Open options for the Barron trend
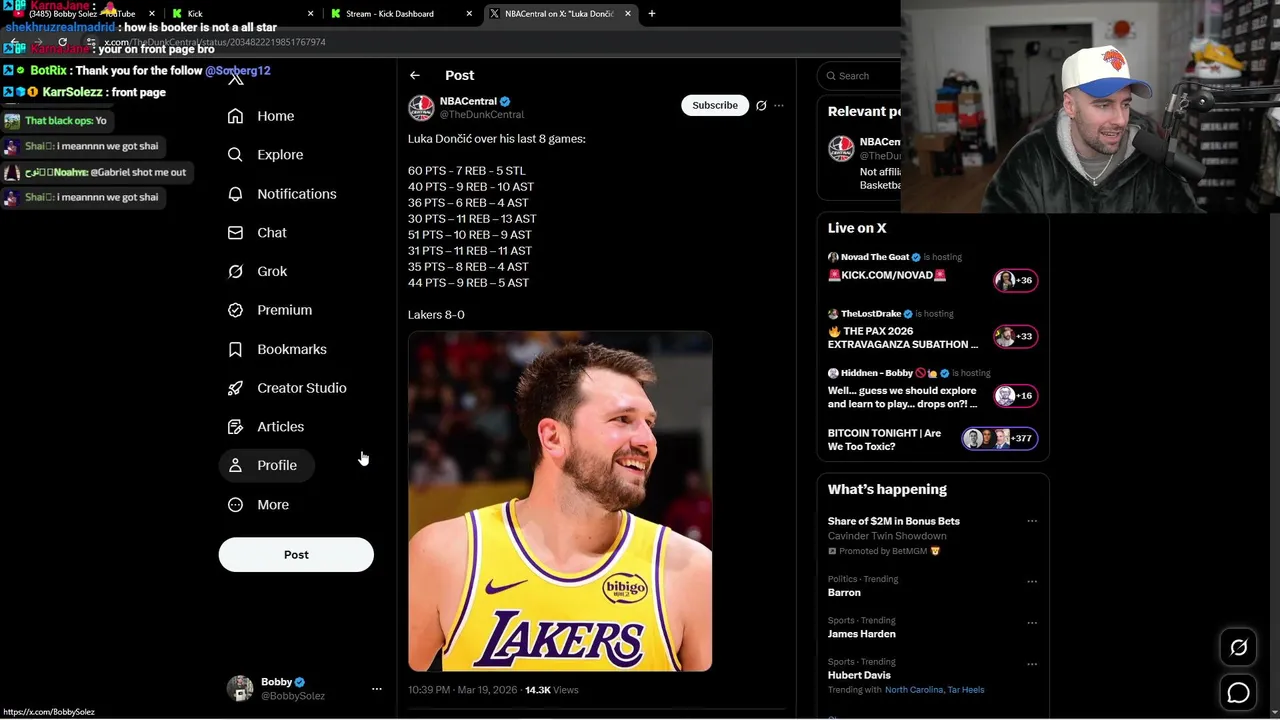The width and height of the screenshot is (1280, 720). coord(1032,581)
